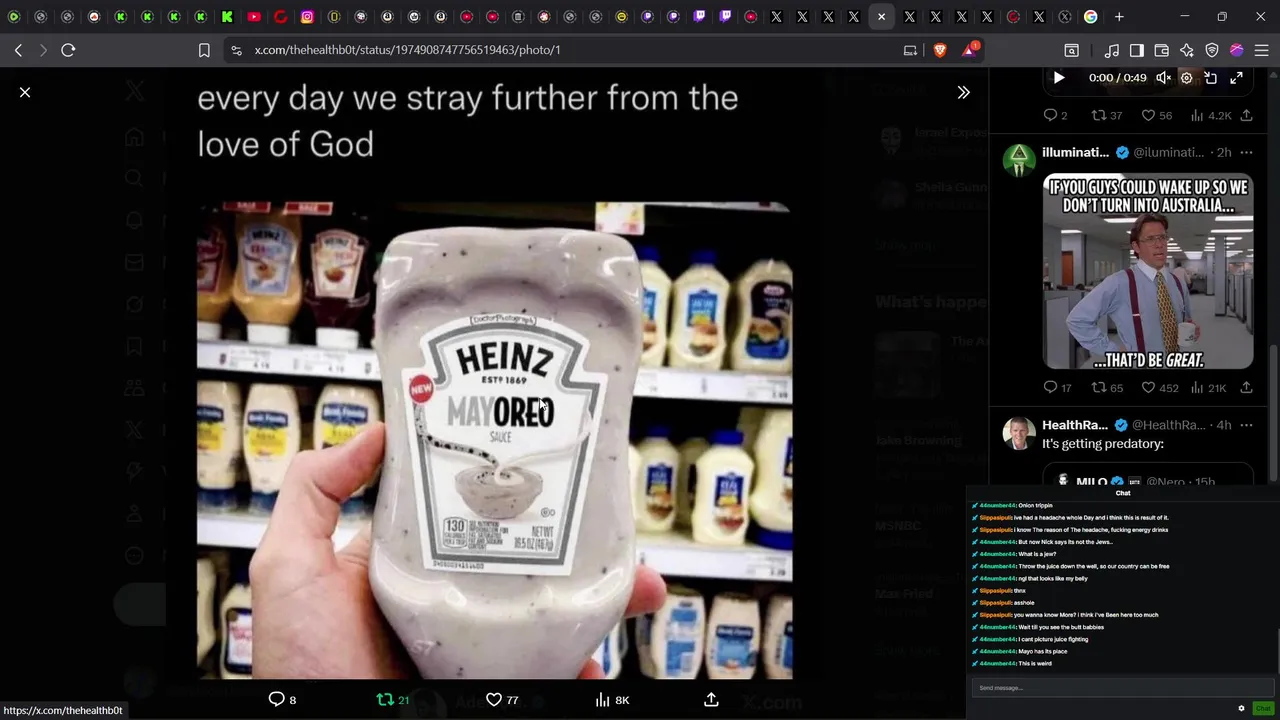1280x720 pixels.
Task: Switch to the YouTube tab
Action: click(x=254, y=16)
